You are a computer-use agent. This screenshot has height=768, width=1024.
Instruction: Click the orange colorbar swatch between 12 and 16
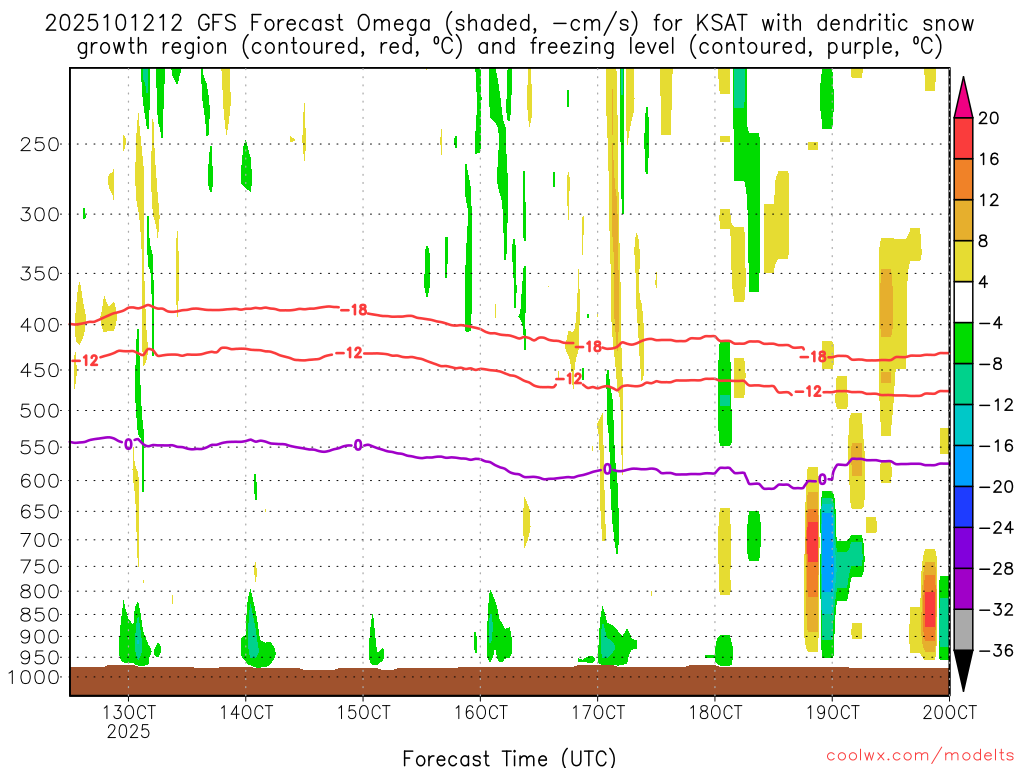[963, 180]
